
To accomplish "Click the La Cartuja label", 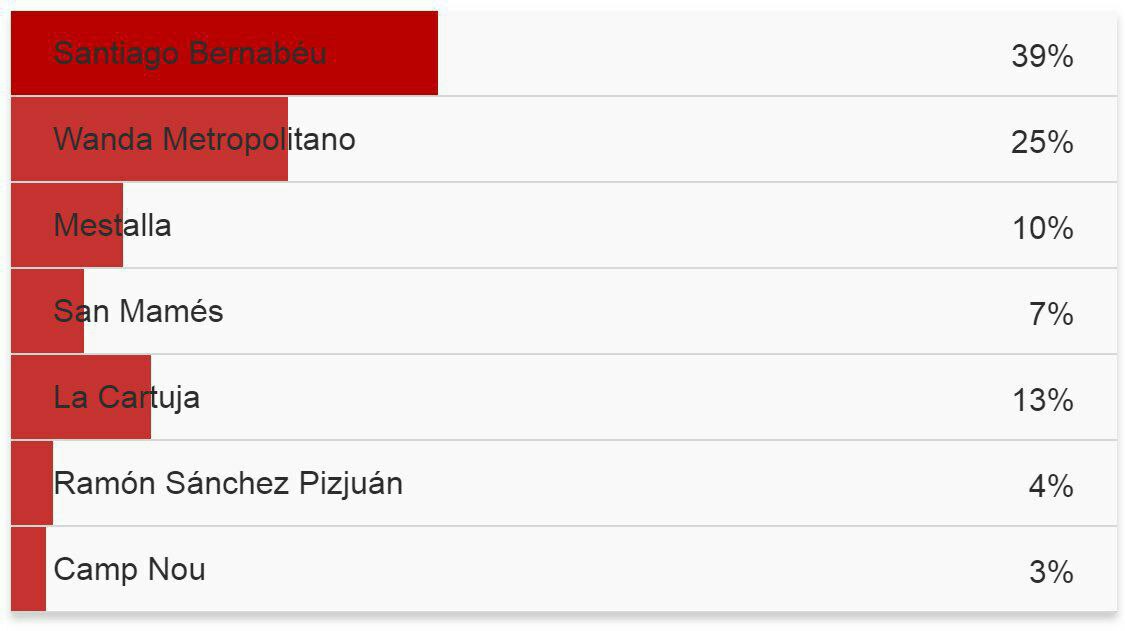I will tap(126, 398).
